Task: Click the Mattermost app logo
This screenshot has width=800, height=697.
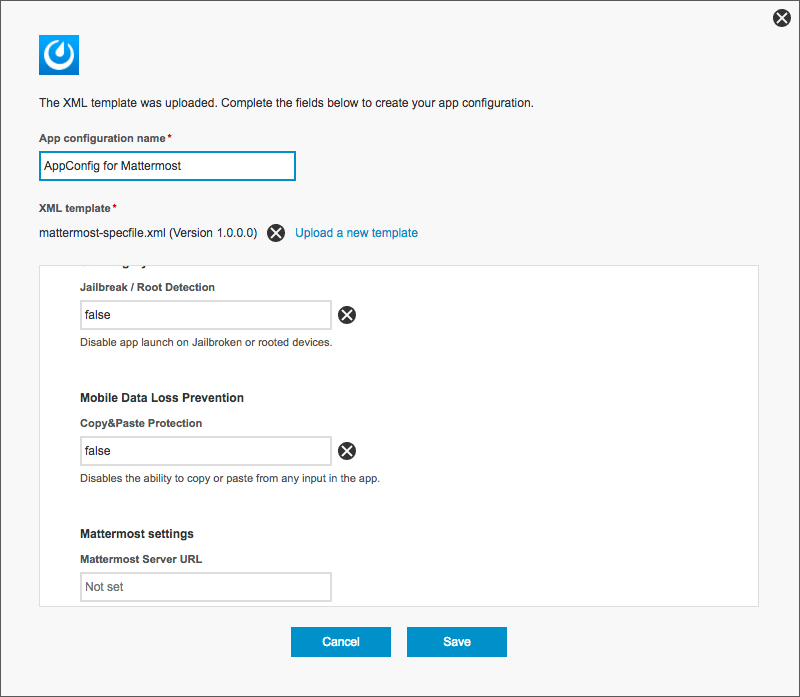Action: tap(59, 55)
